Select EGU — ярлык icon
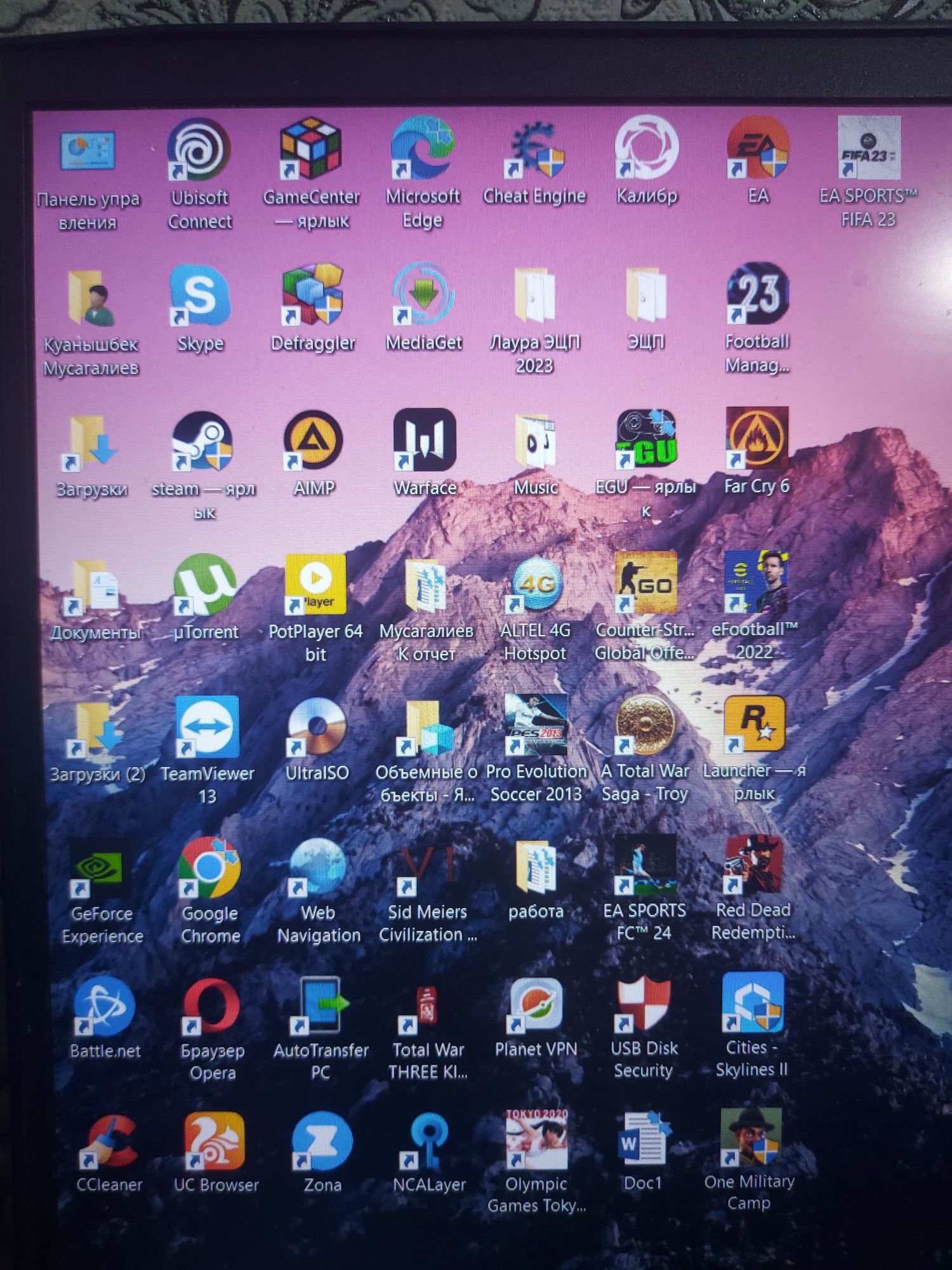This screenshot has height=1270, width=952. (x=646, y=438)
